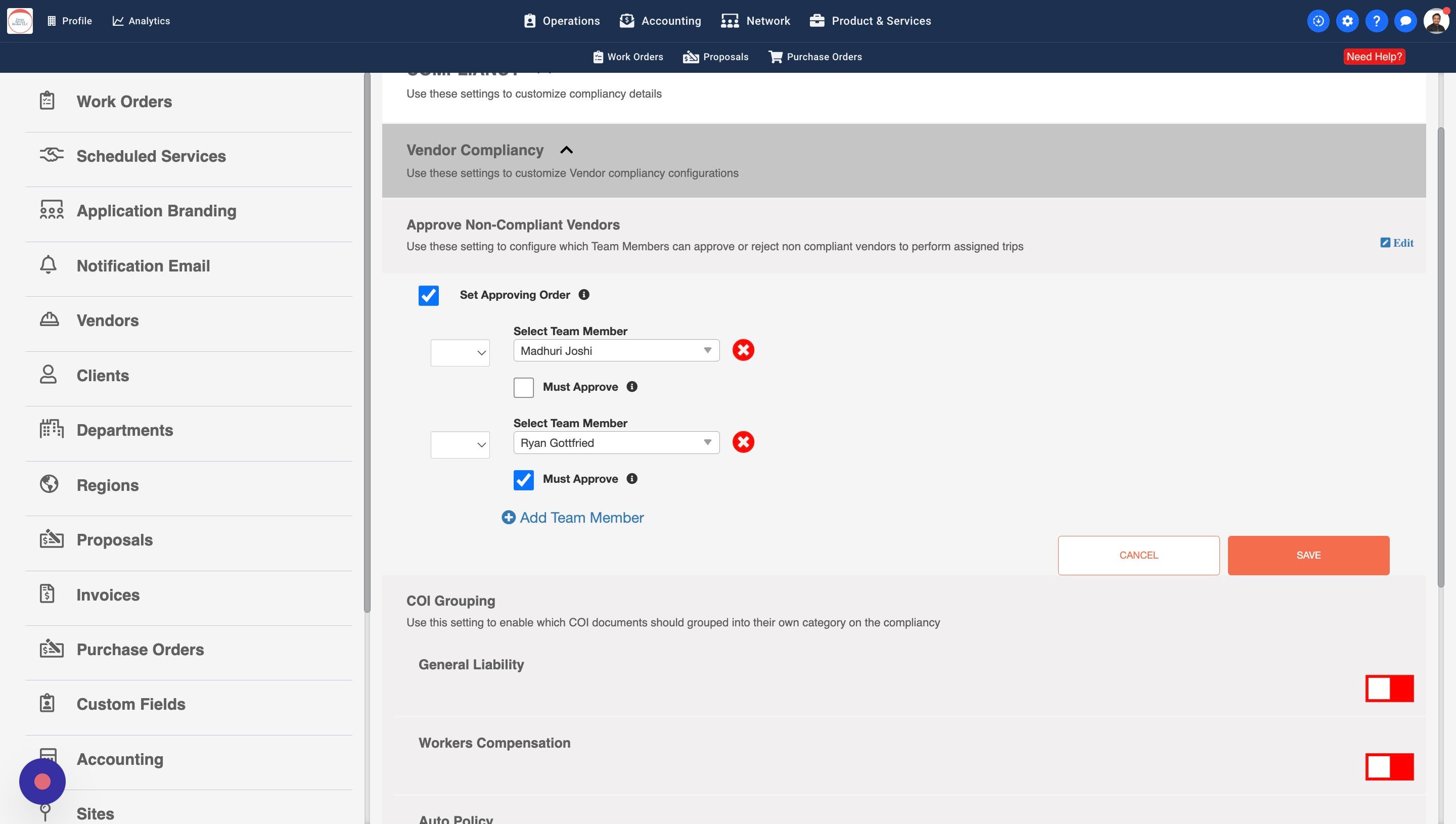The width and height of the screenshot is (1456, 824).
Task: Click the user avatar in top right
Action: (1436, 21)
